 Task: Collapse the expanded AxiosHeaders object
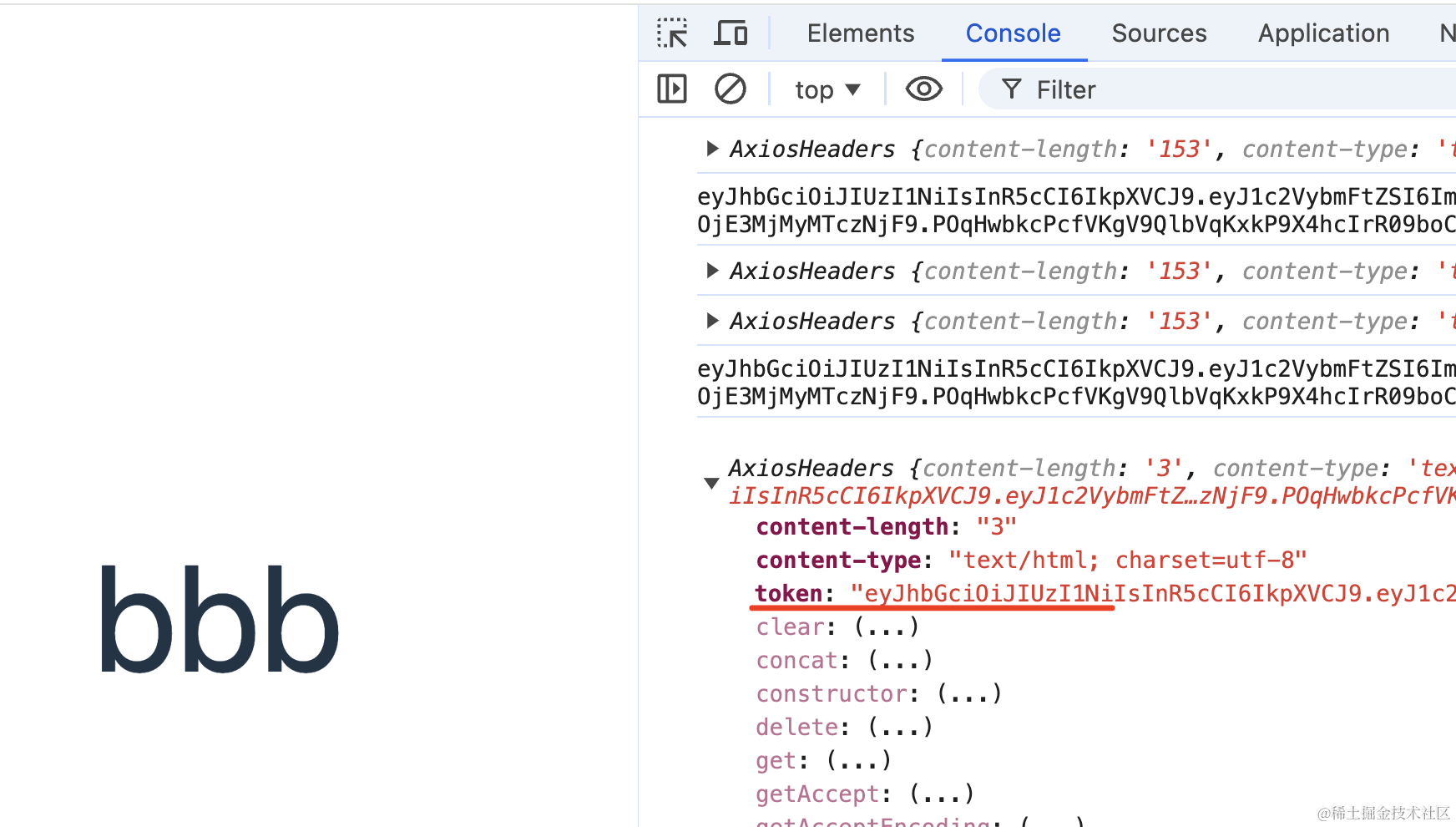(x=711, y=483)
